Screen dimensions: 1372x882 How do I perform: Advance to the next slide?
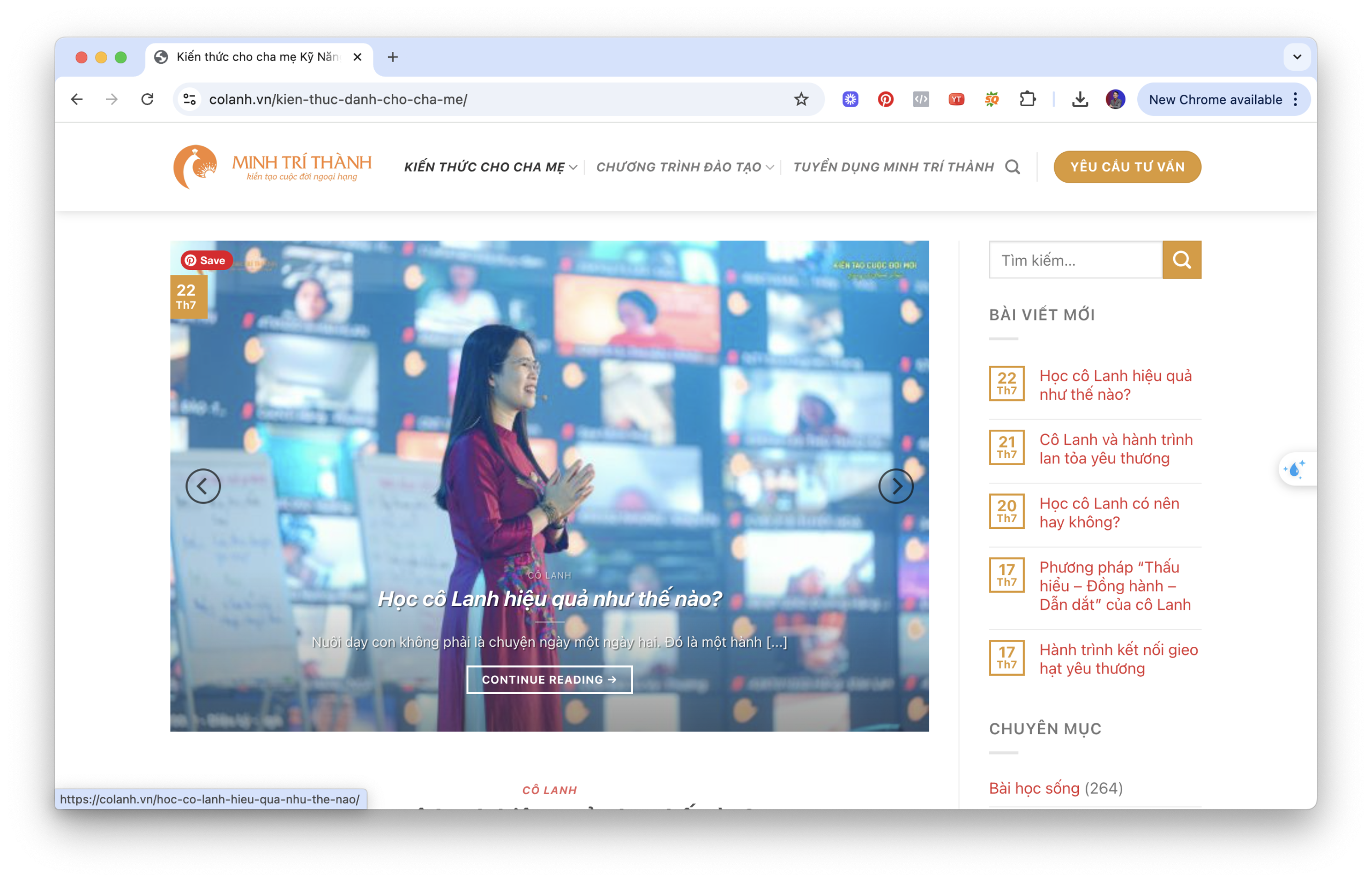tap(896, 485)
